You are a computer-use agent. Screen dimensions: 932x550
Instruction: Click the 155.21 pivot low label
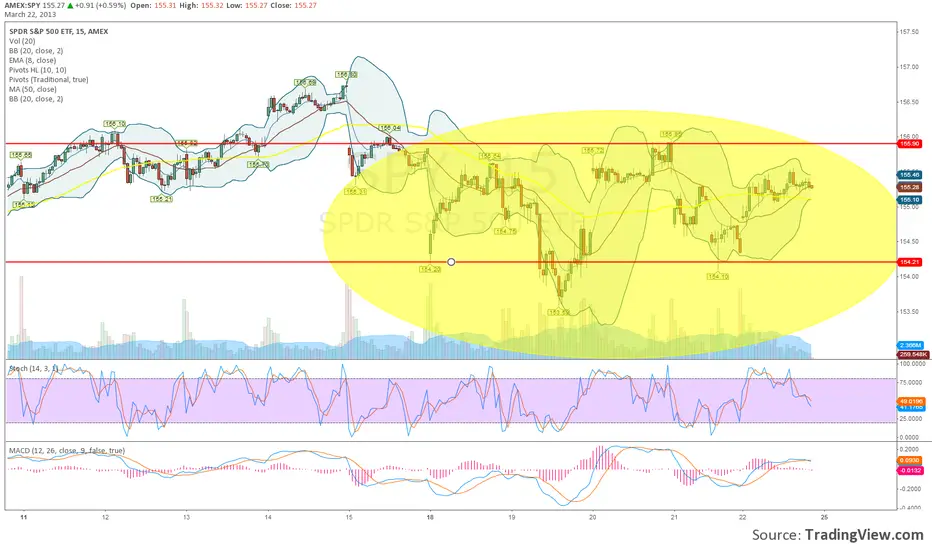(x=162, y=199)
